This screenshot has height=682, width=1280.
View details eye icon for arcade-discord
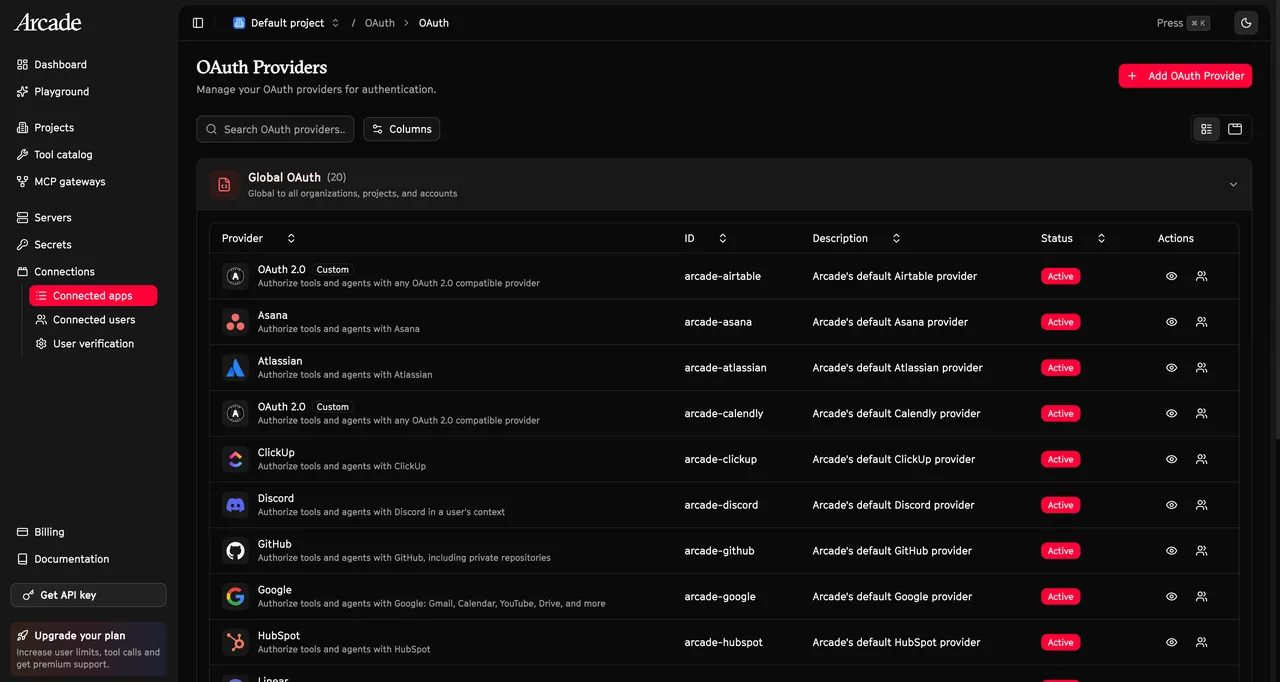pos(1172,505)
